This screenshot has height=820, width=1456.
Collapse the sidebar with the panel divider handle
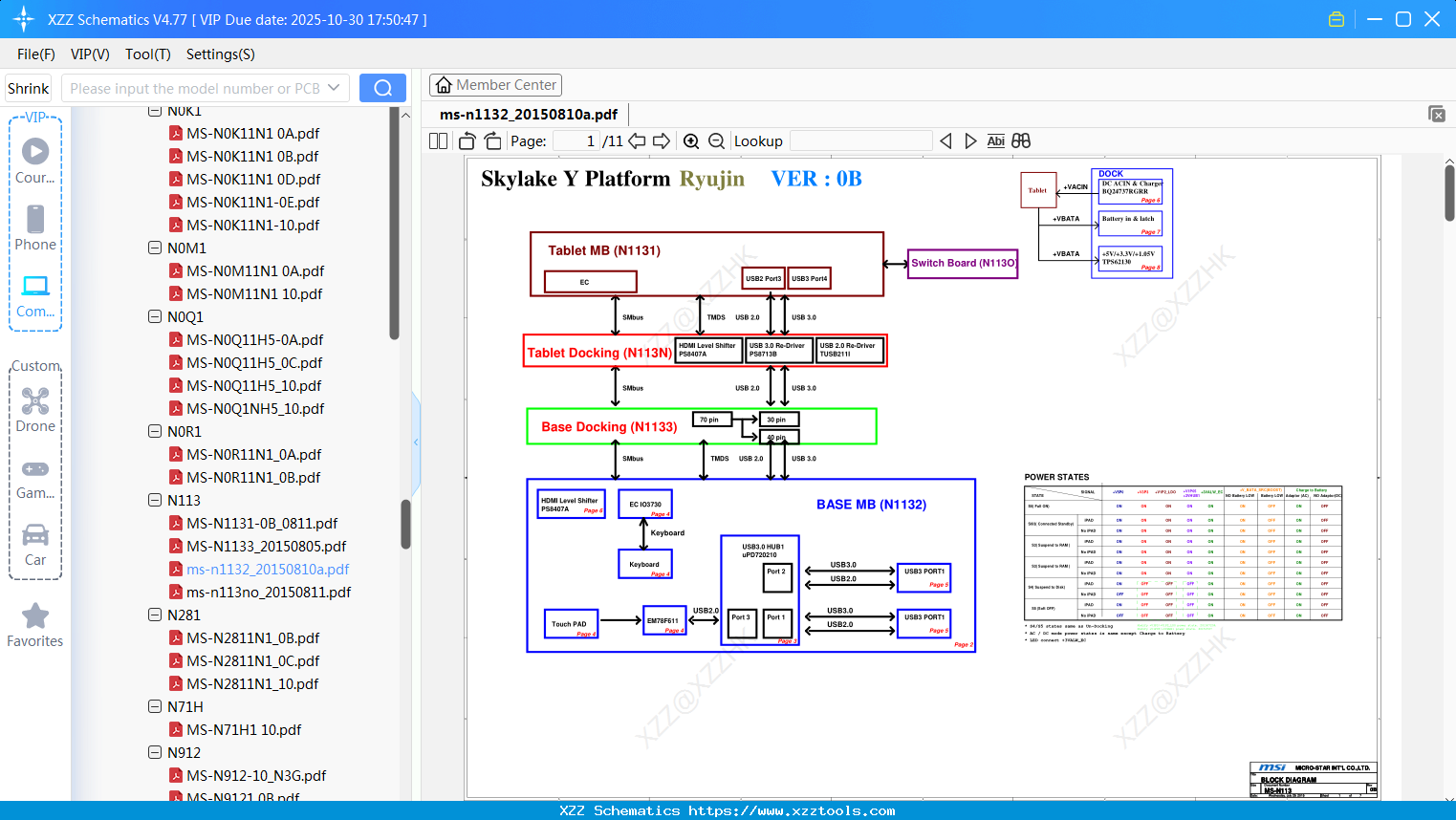pos(416,442)
